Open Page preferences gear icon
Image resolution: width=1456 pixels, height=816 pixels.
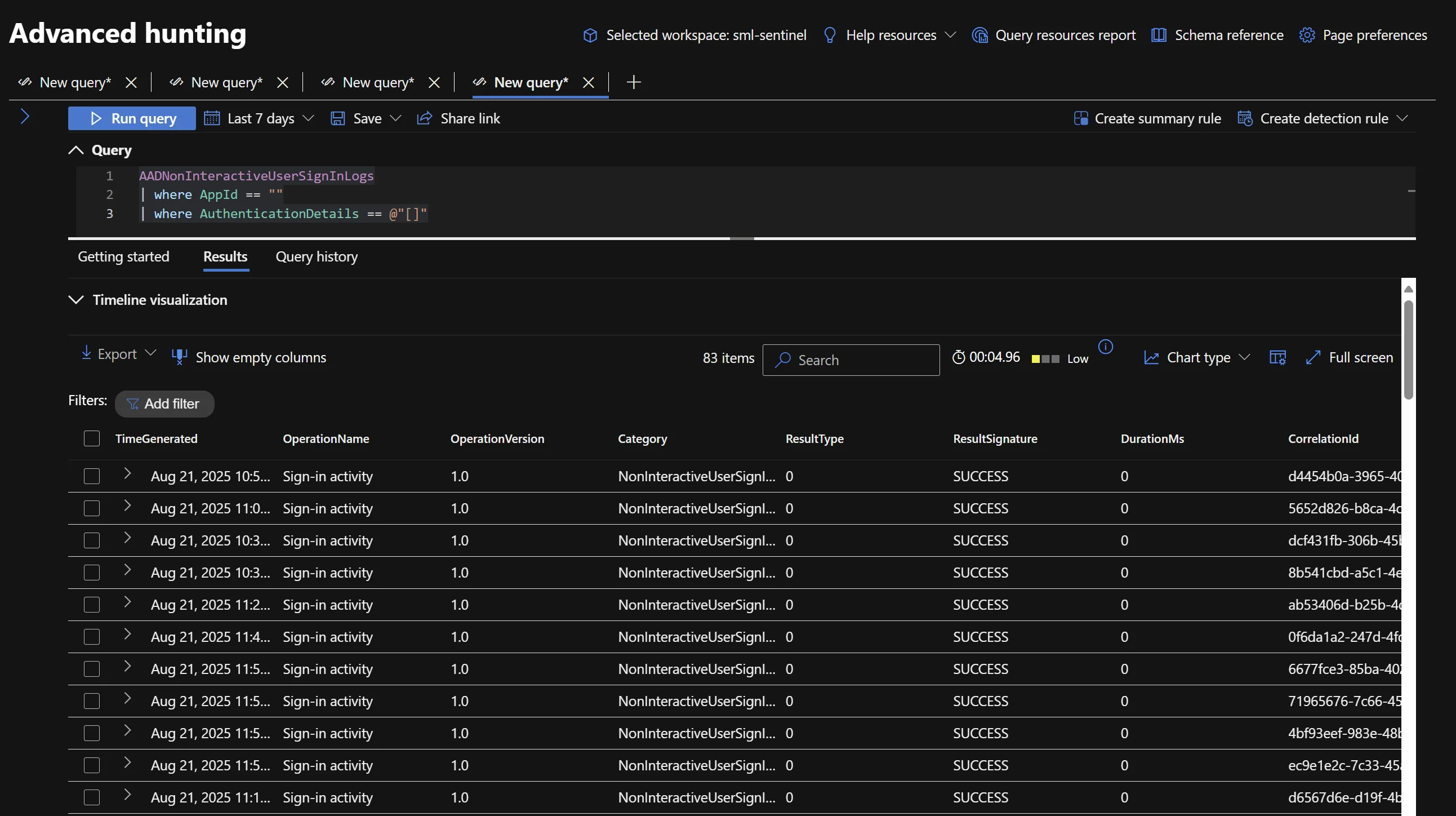(x=1306, y=35)
